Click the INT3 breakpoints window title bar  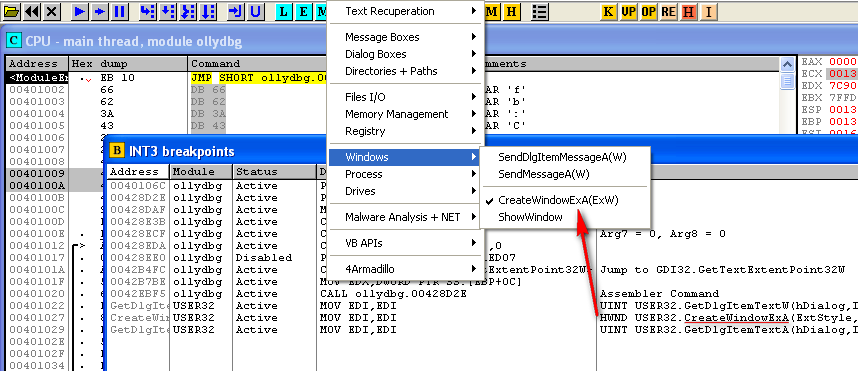tap(482, 150)
